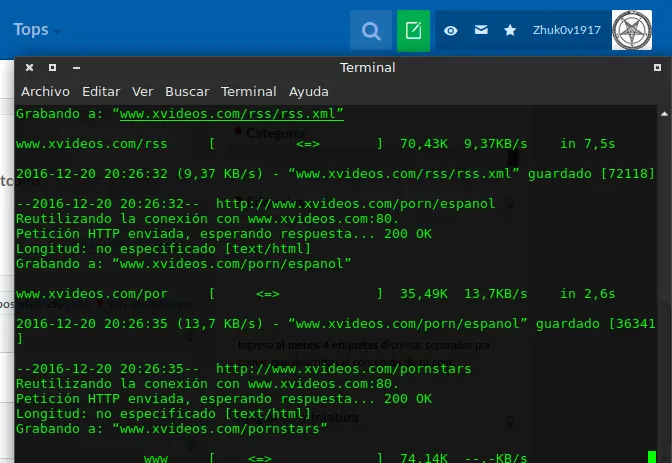Minimize the Terminal window dash button
Viewport: 672px width, 463px height.
[76, 68]
